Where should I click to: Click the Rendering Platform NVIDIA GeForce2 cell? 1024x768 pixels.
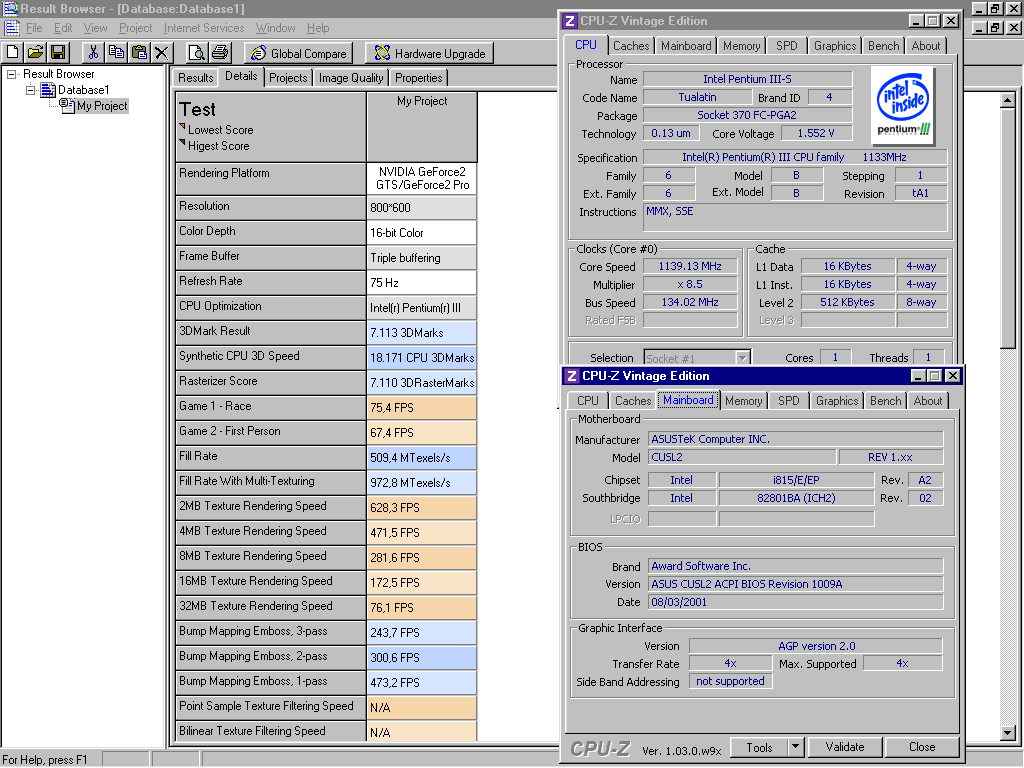tap(422, 178)
